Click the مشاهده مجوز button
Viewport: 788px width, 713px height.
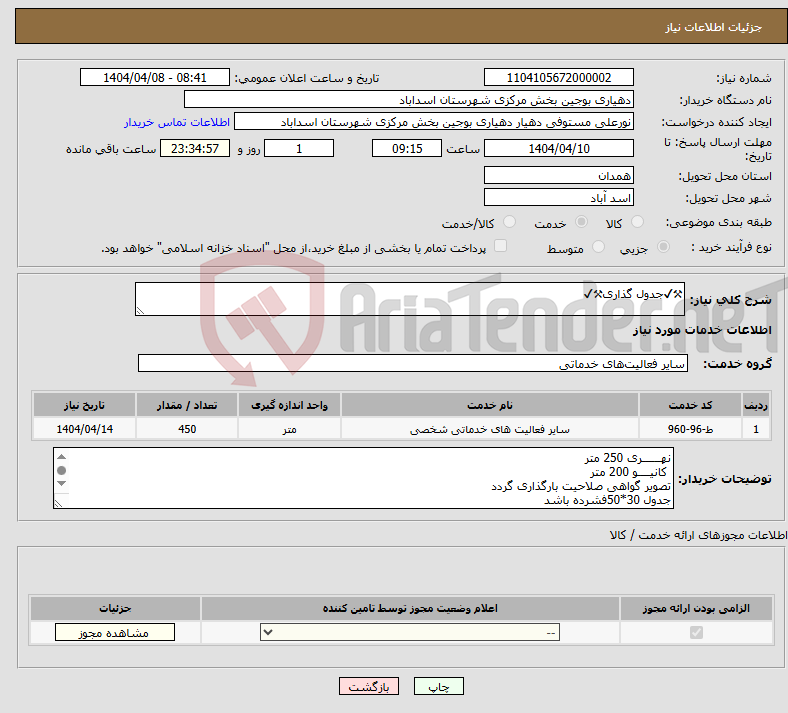pos(115,632)
